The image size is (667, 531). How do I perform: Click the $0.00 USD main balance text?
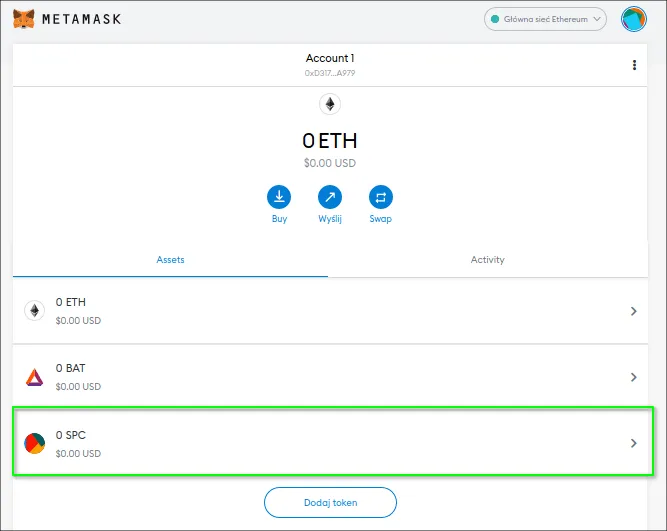pos(330,163)
